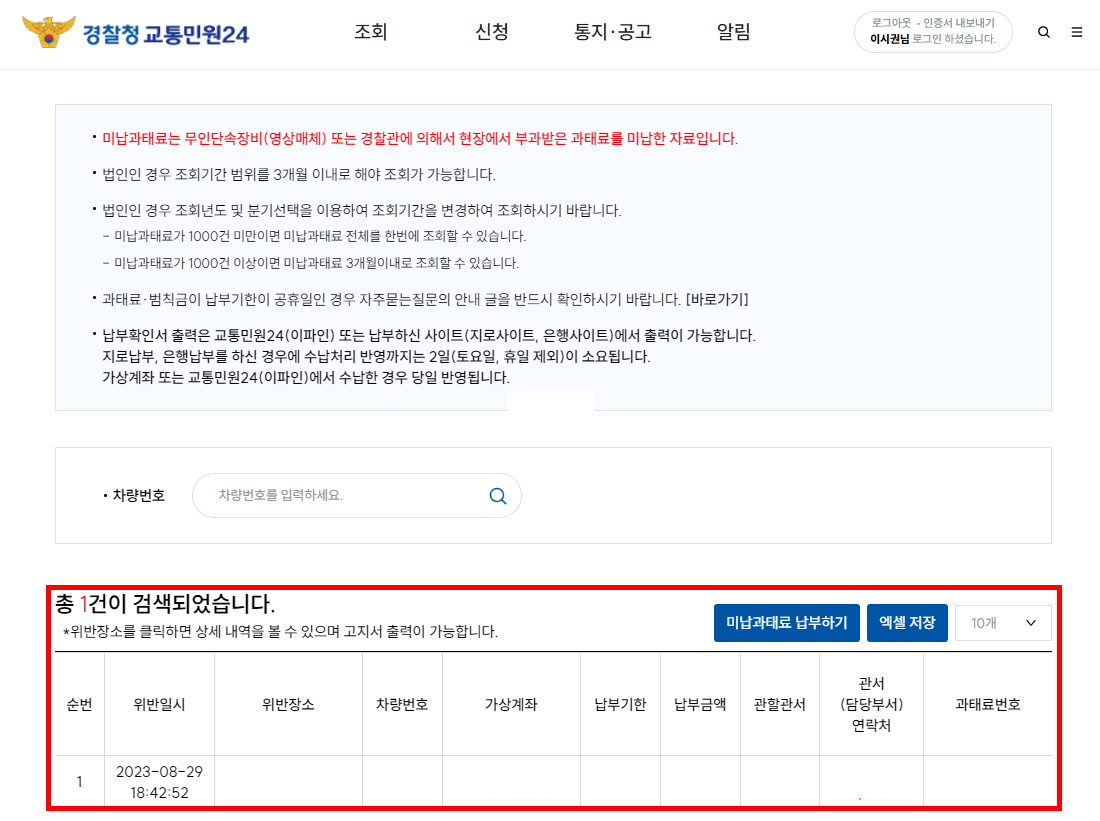Screen dimensions: 1100x821
Task: Click 미납과태료 납부하기 button
Action: point(786,622)
